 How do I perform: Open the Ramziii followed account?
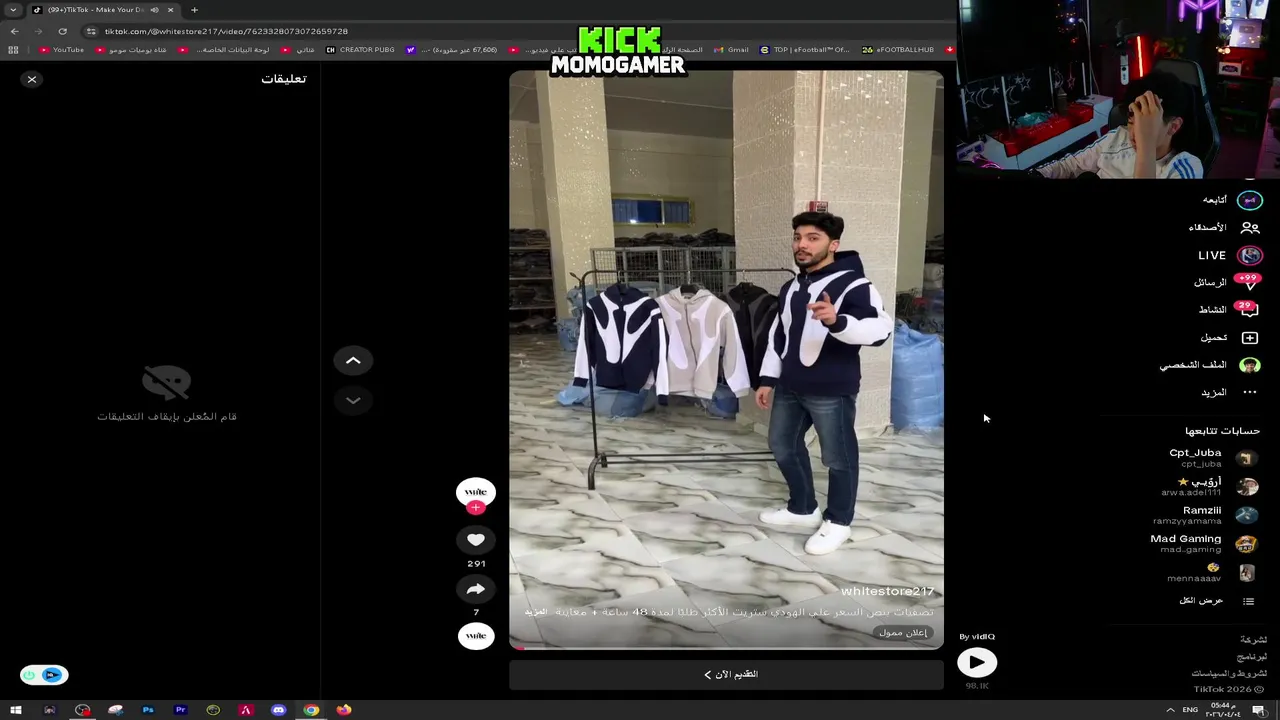tap(1206, 515)
